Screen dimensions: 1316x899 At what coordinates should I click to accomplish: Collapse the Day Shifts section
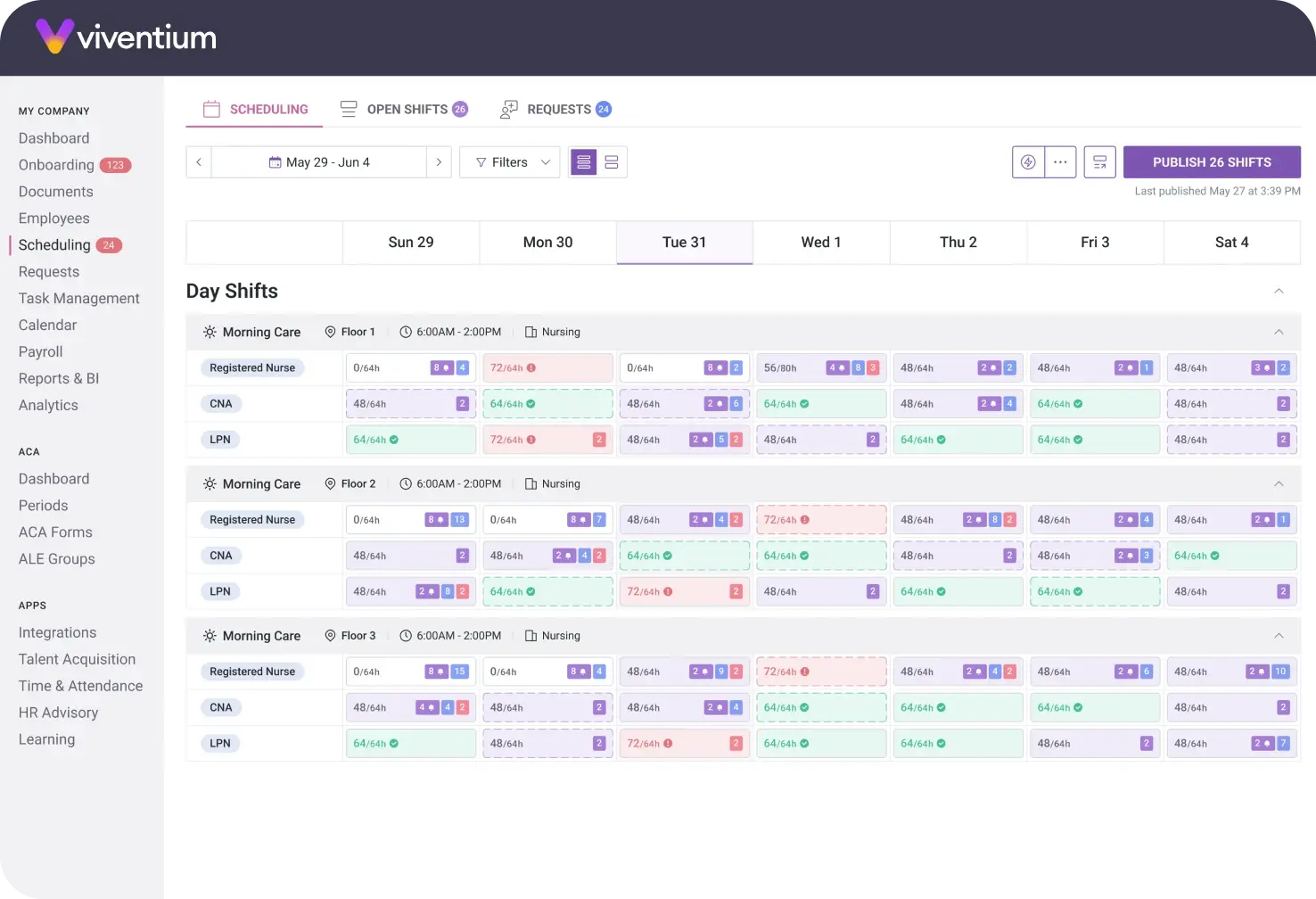1279,292
